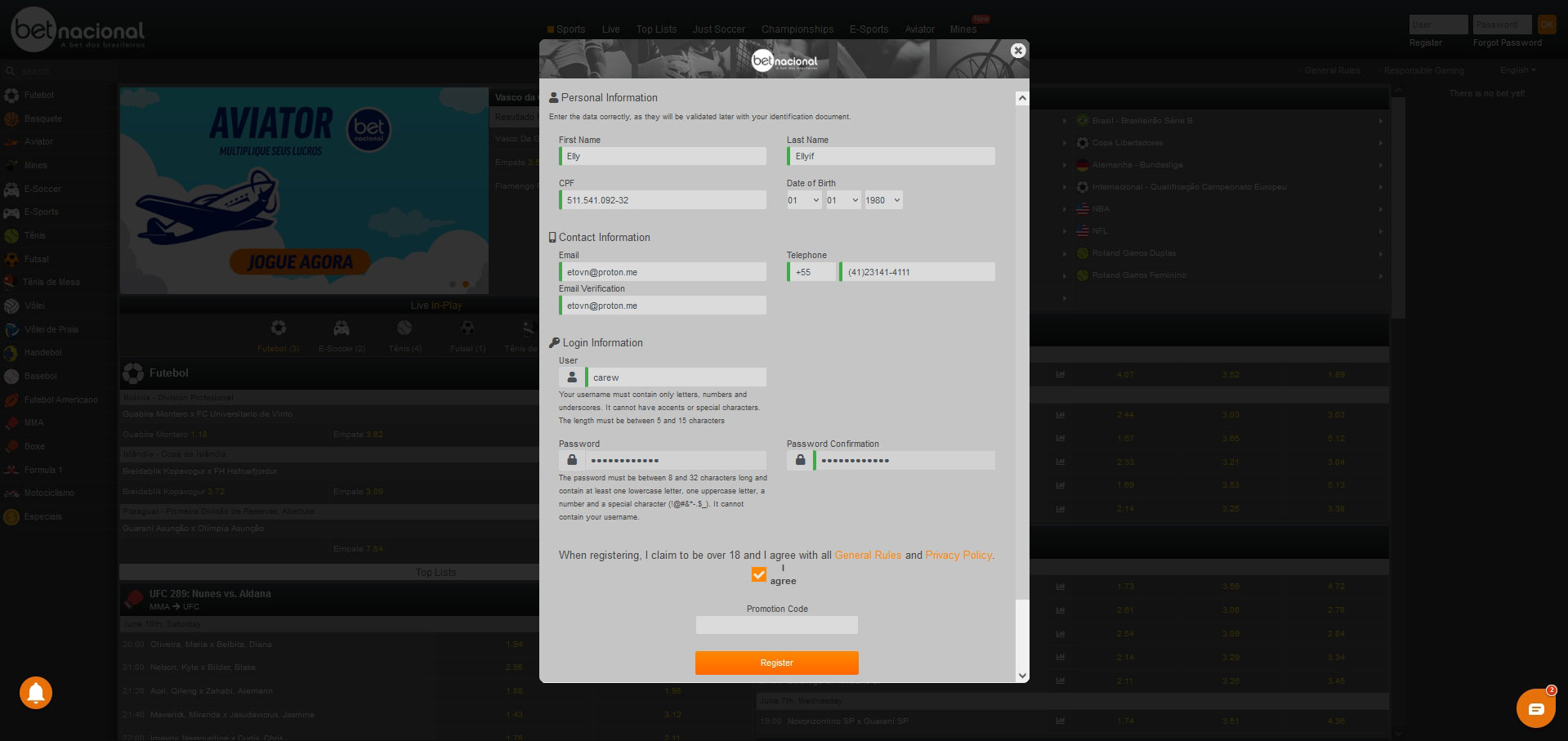Screen dimensions: 1568x741
Task: Click the Register link under the header login
Action: click(x=1425, y=42)
